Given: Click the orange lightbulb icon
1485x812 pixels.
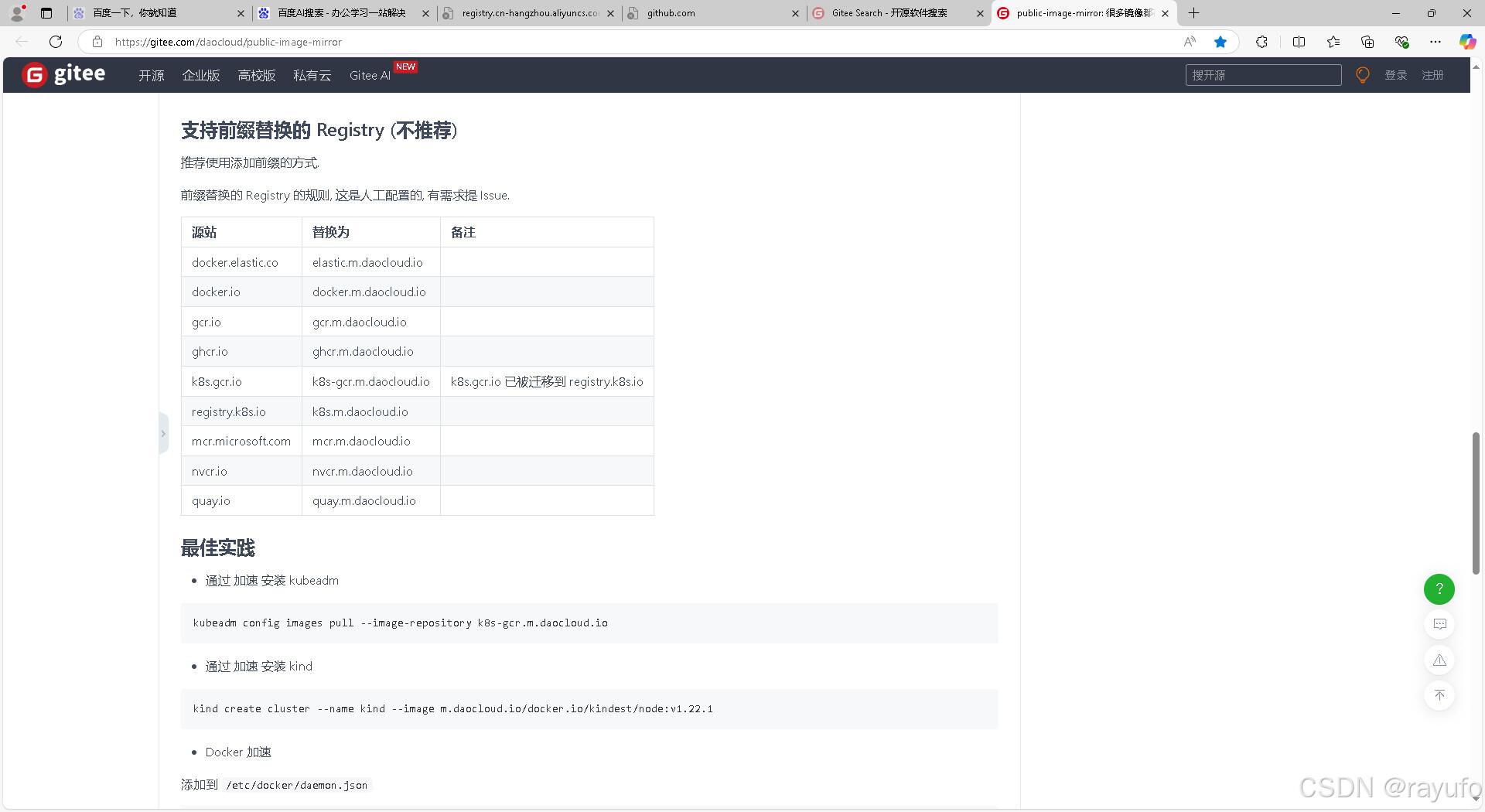Looking at the screenshot, I should (x=1363, y=75).
